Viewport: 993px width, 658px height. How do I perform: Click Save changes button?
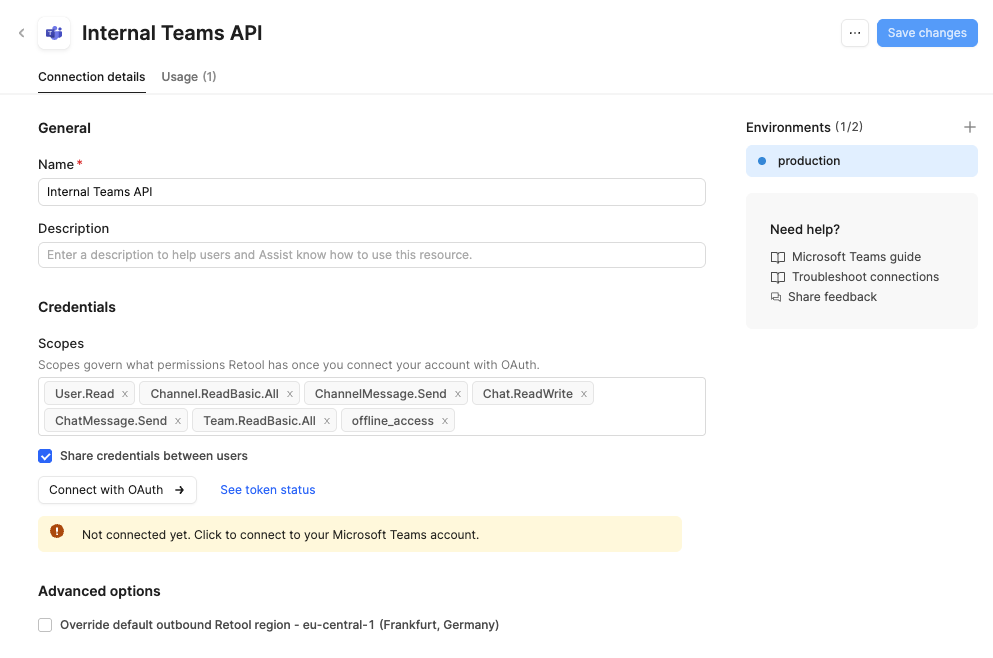click(926, 33)
